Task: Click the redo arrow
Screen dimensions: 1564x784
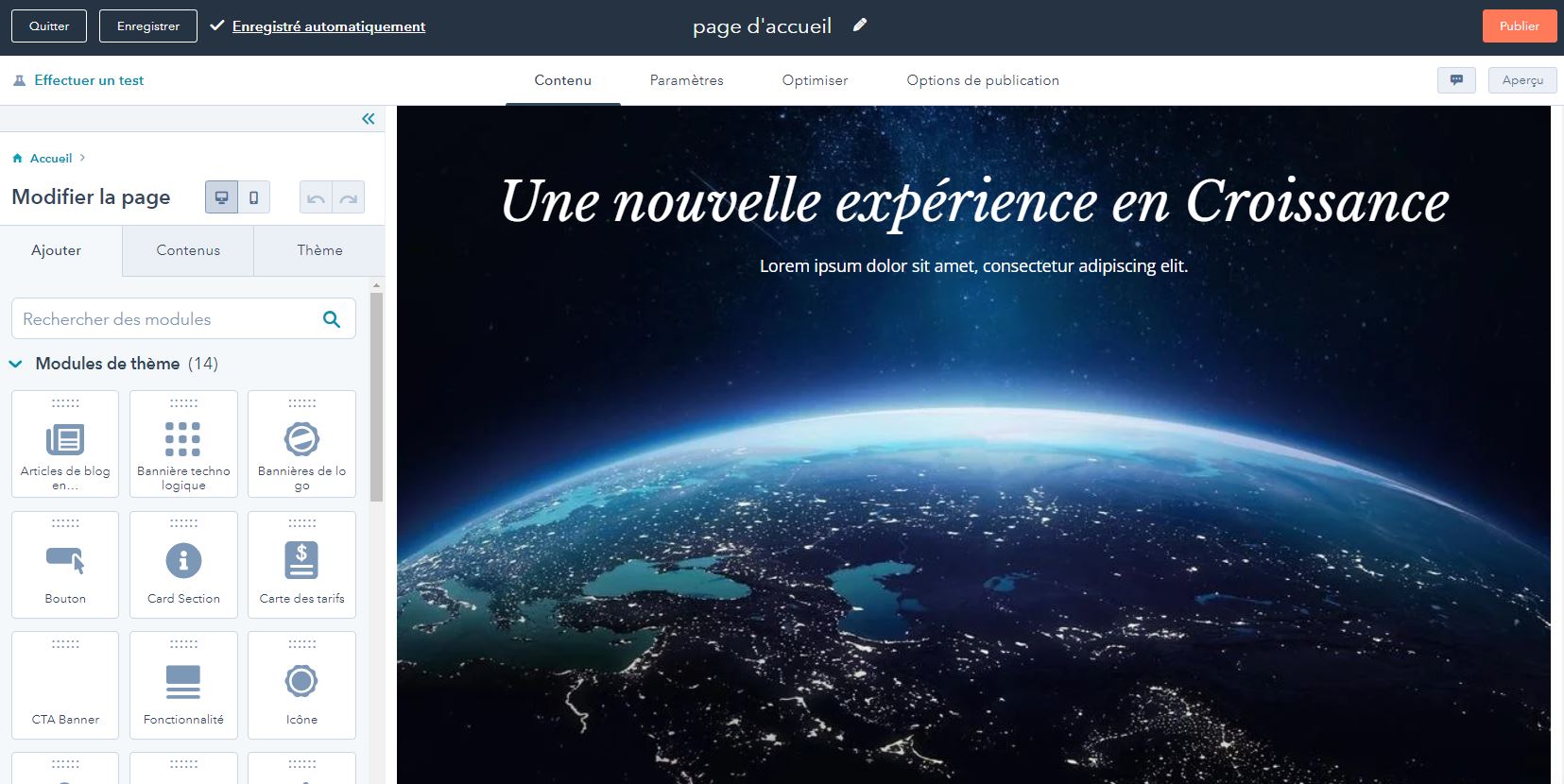Action: point(349,197)
